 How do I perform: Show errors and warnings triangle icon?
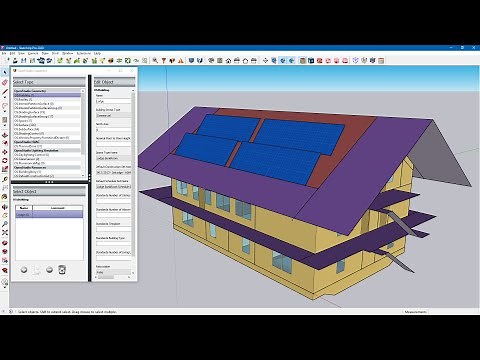(x=181, y=60)
